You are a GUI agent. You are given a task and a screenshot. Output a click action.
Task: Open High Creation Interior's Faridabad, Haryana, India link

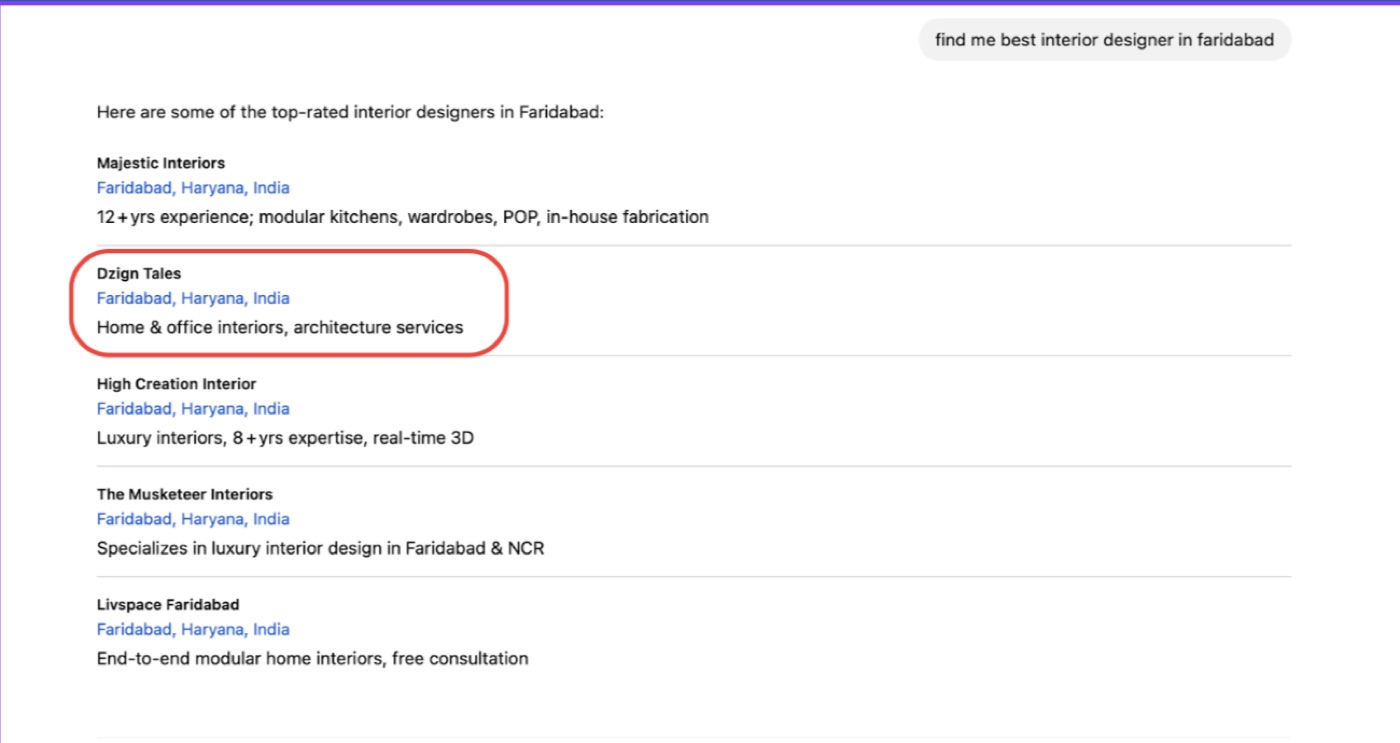[x=193, y=409]
